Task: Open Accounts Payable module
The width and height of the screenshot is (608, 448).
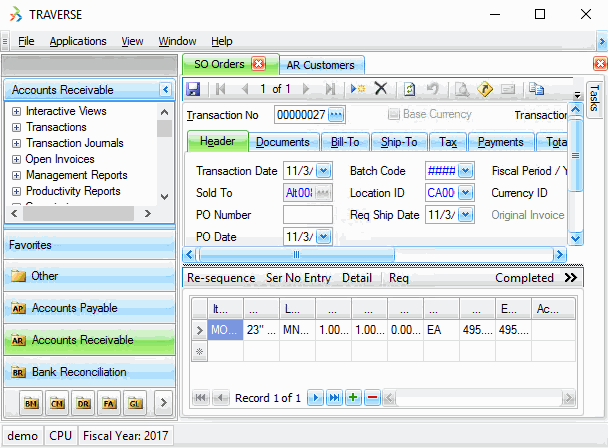Action: [x=90, y=308]
